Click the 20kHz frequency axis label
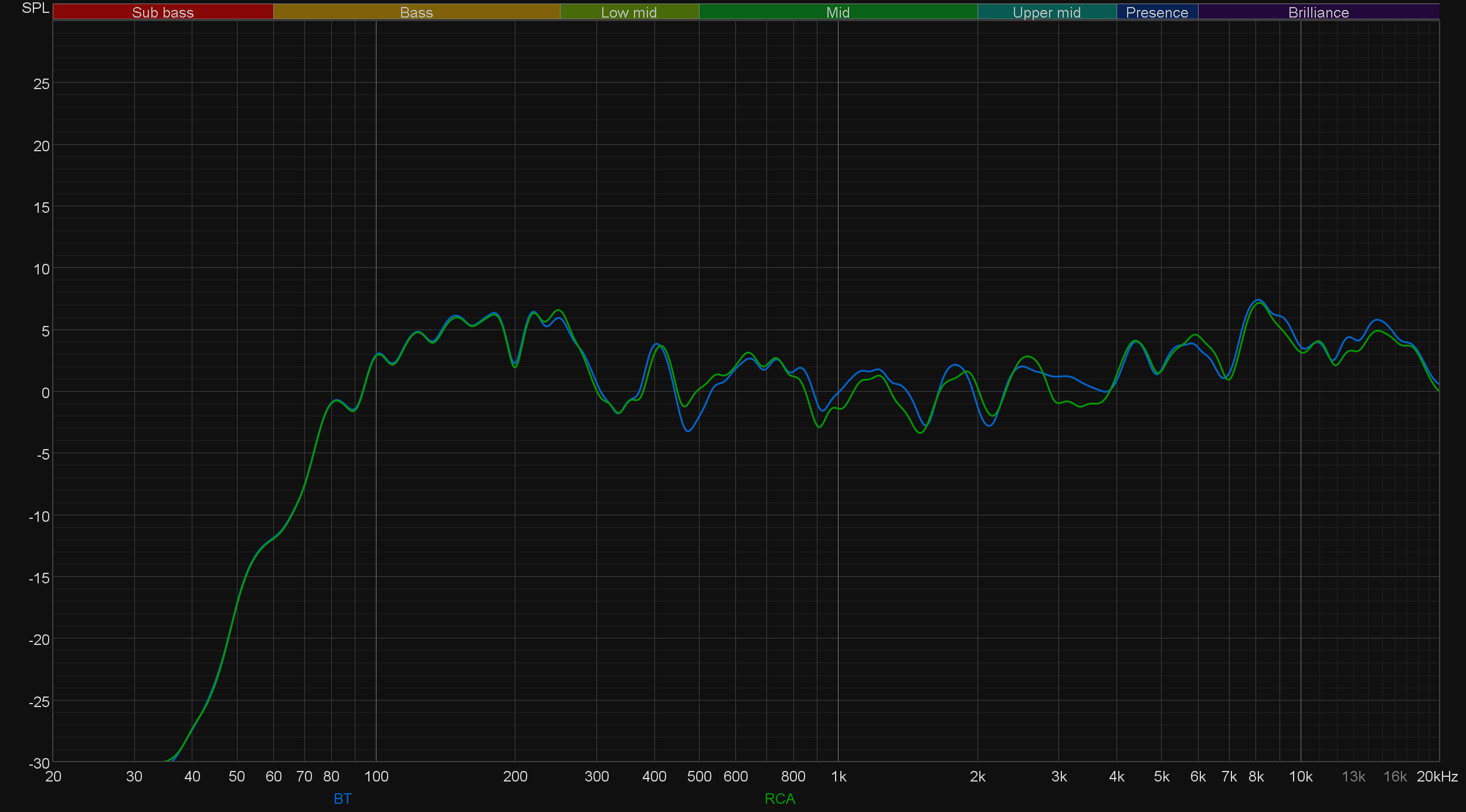 click(x=1437, y=776)
